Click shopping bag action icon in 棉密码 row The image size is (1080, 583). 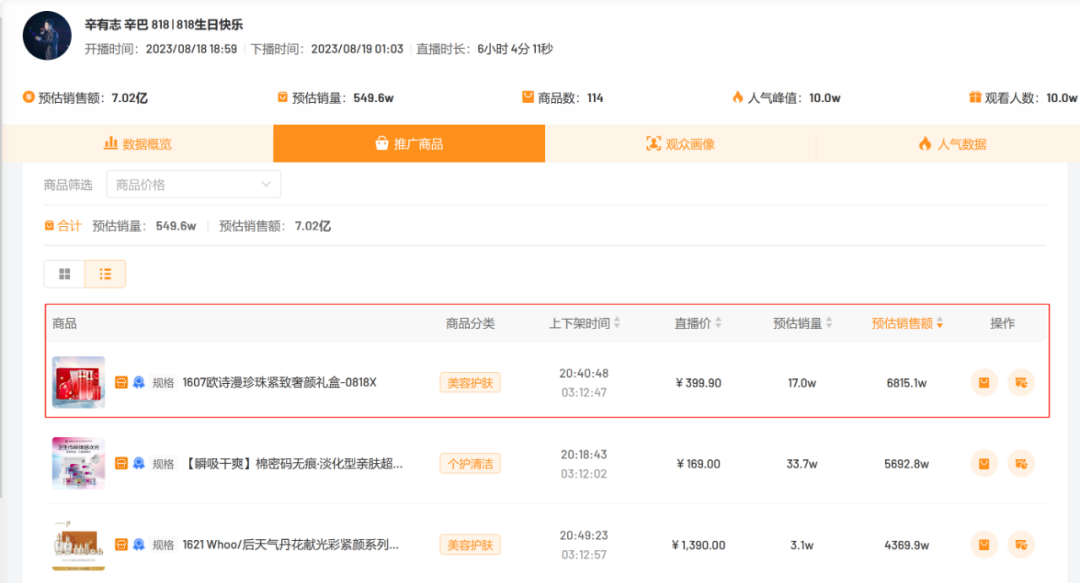tap(984, 463)
